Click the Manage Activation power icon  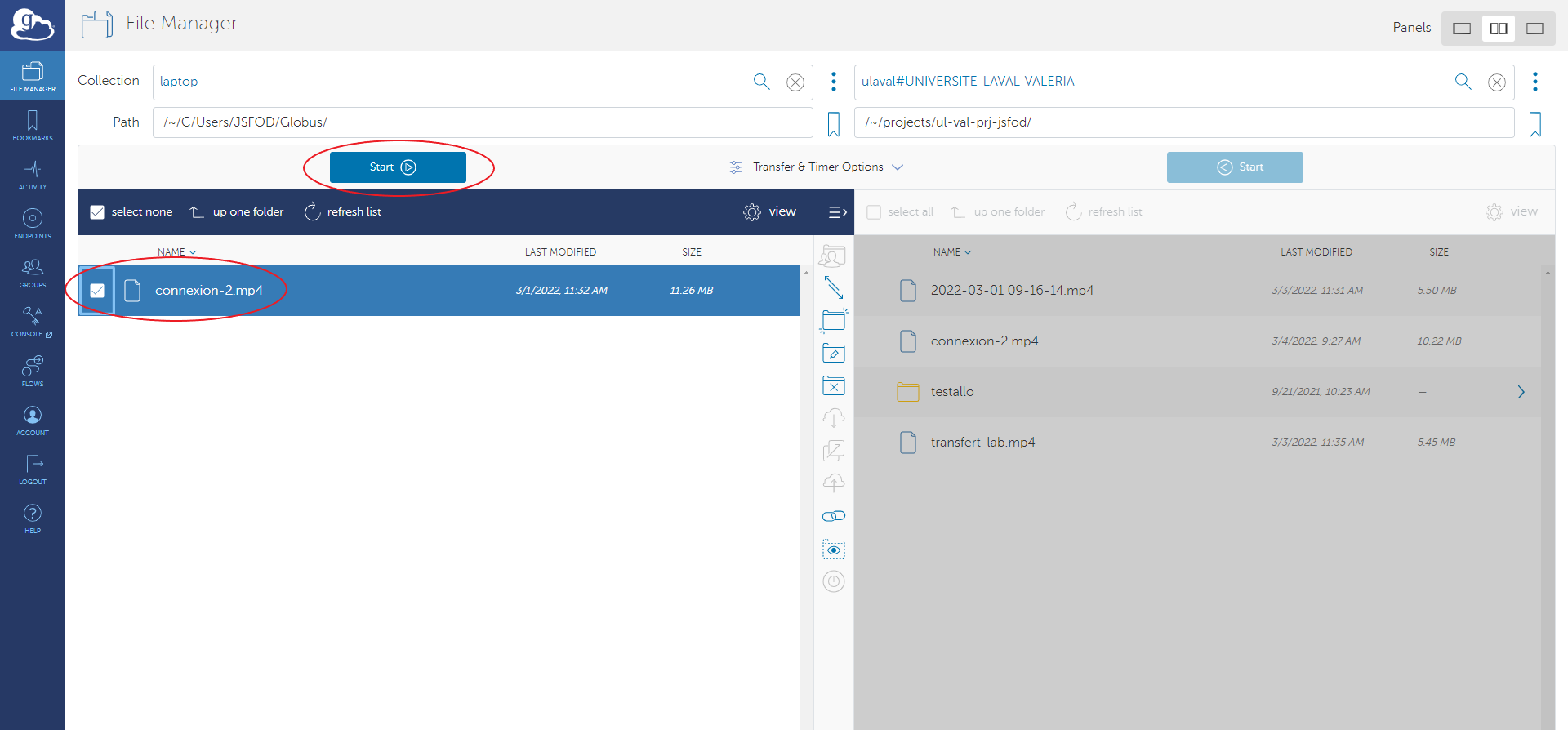pyautogui.click(x=833, y=582)
